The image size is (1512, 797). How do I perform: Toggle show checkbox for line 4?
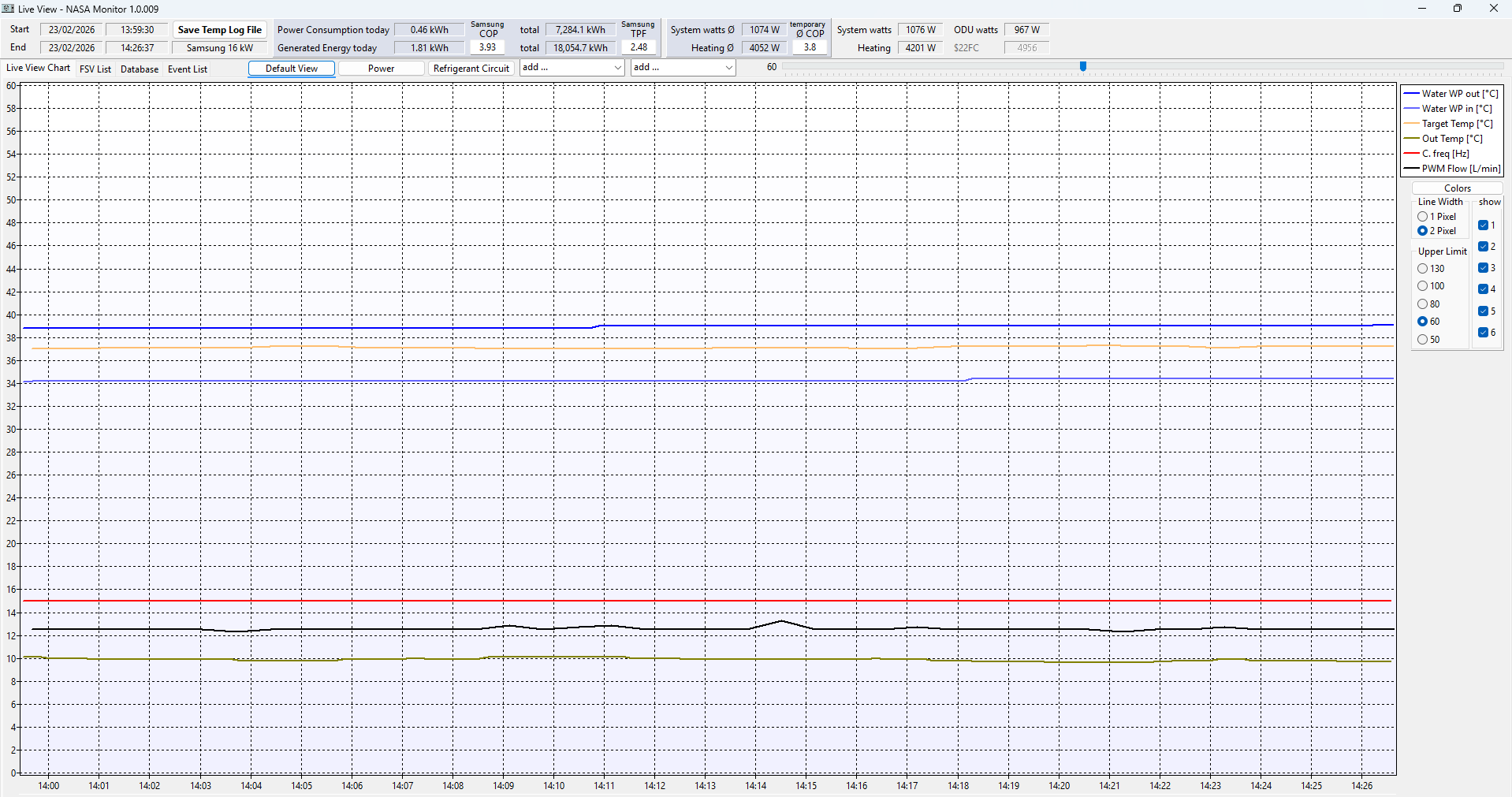tap(1483, 289)
